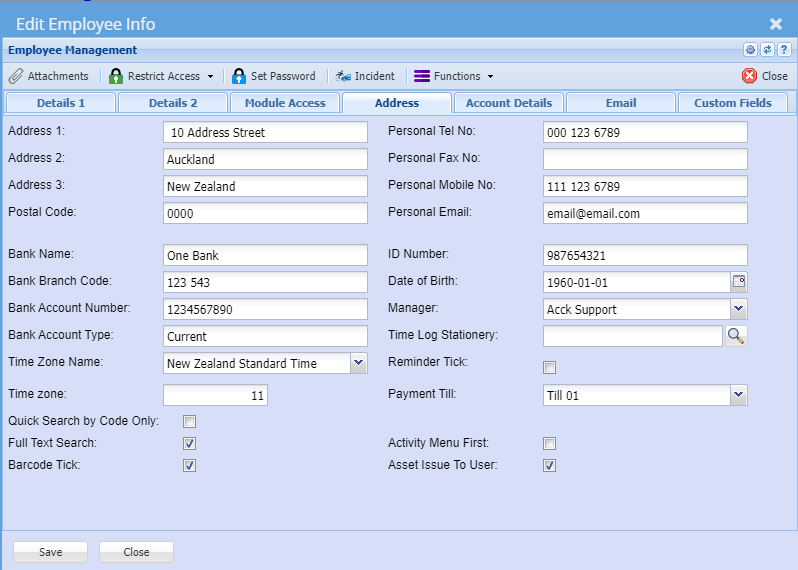This screenshot has width=798, height=570.
Task: Expand the Manager dropdown
Action: pyautogui.click(x=738, y=309)
